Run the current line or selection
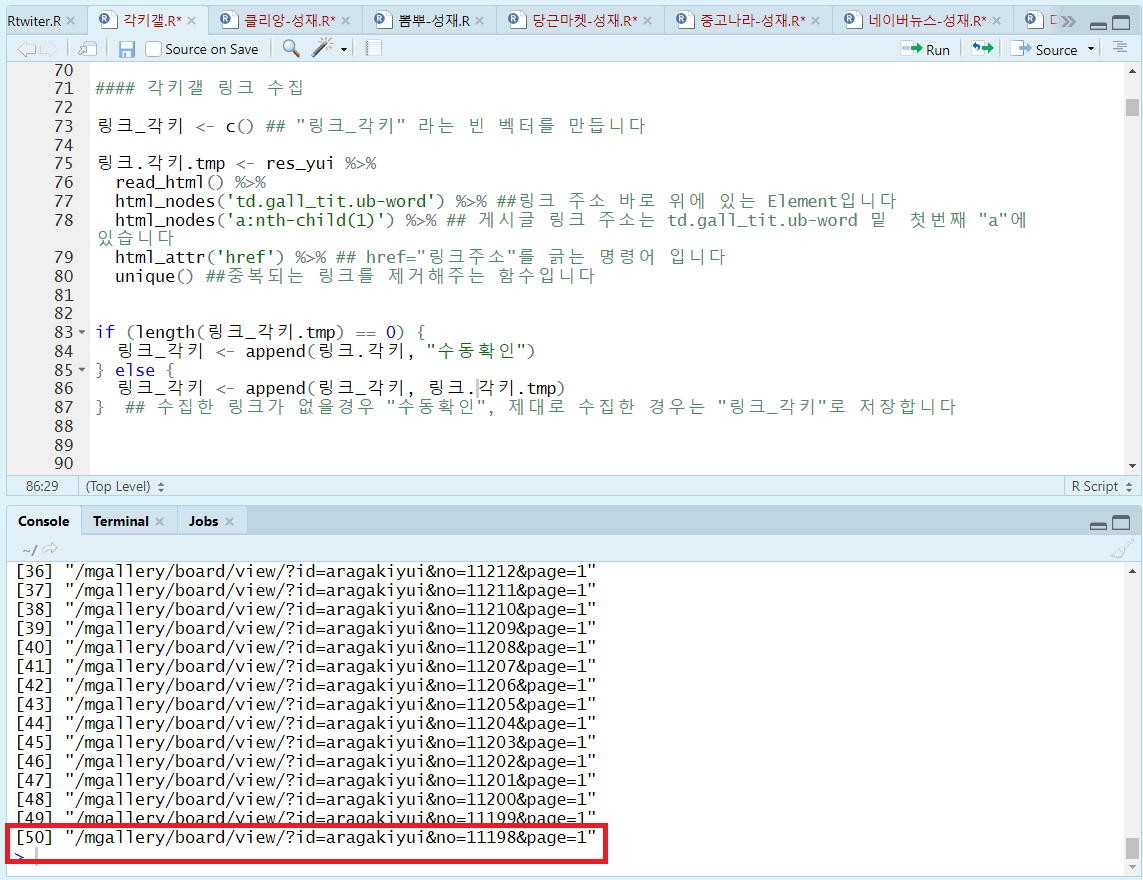The image size is (1143, 880). point(926,49)
